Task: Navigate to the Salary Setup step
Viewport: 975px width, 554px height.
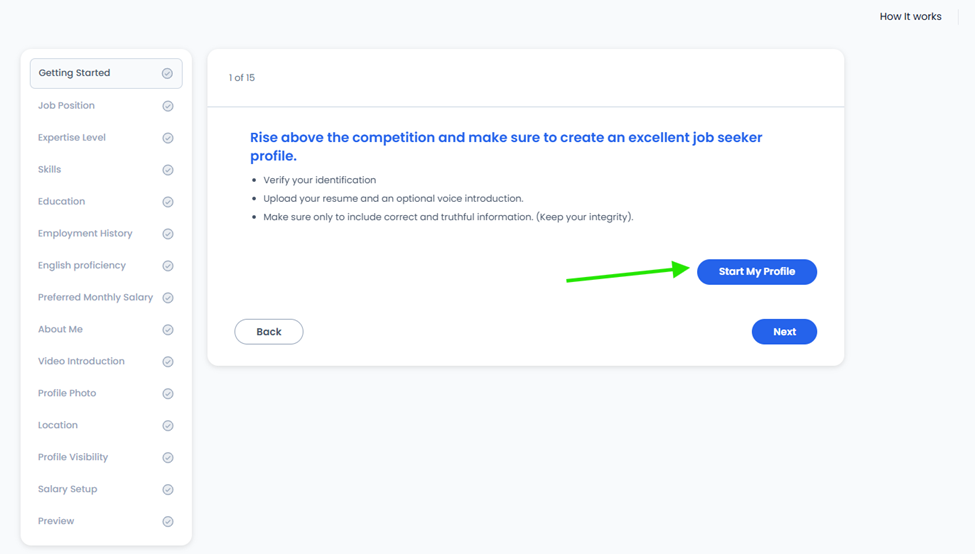Action: (106, 489)
